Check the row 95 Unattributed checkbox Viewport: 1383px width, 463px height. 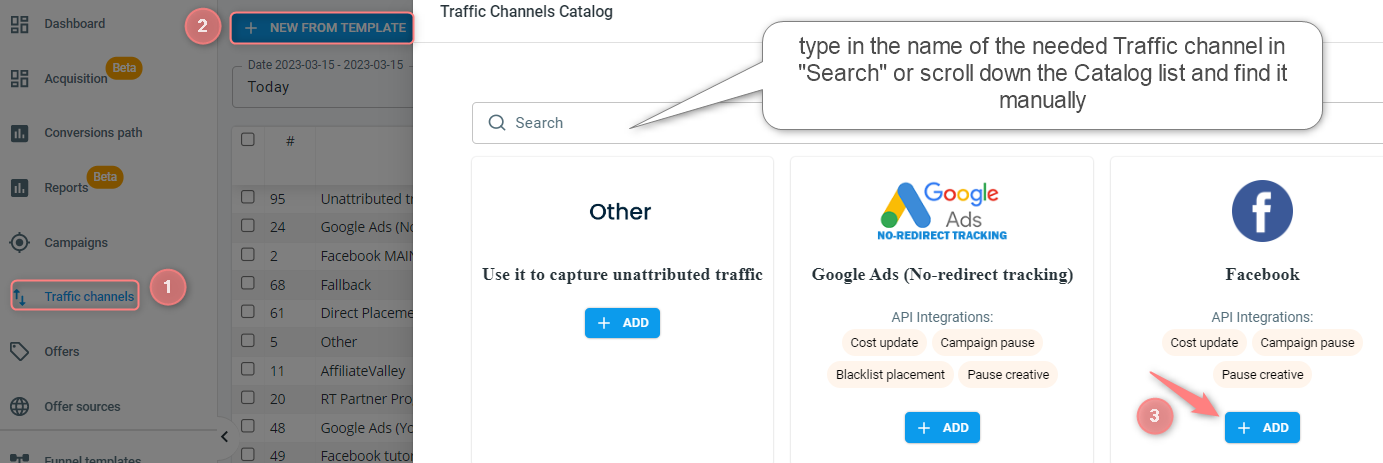248,198
